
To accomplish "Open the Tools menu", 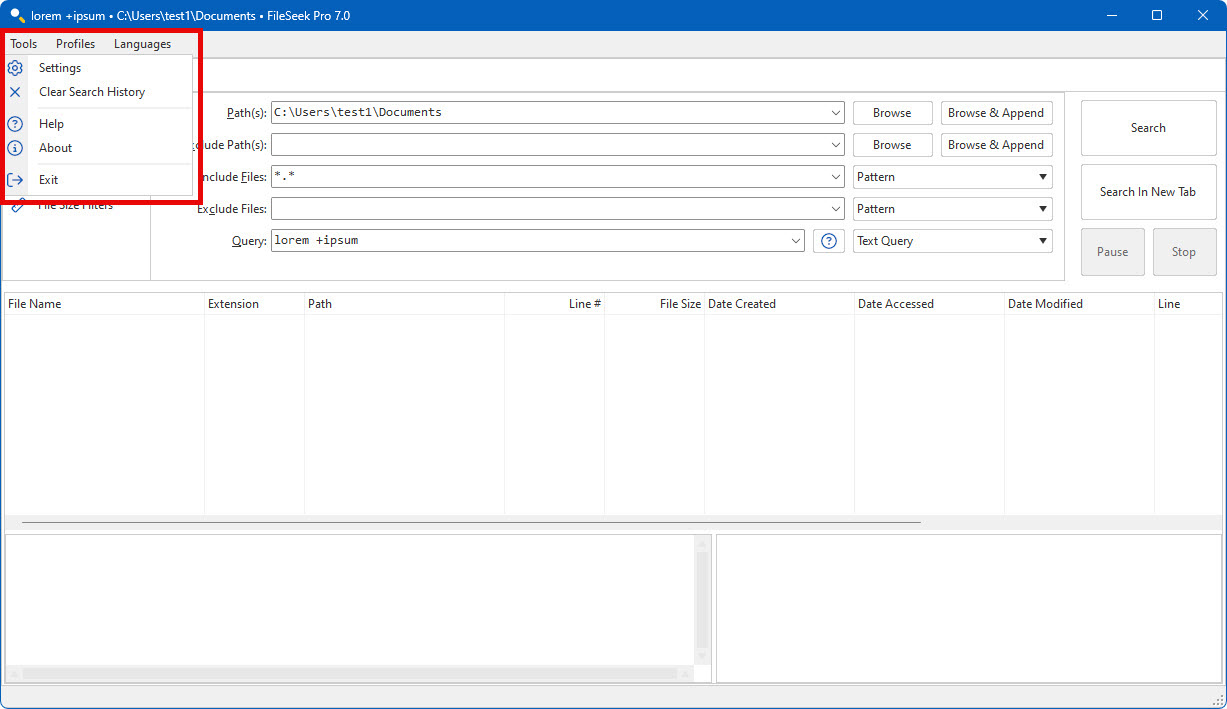I will [24, 44].
